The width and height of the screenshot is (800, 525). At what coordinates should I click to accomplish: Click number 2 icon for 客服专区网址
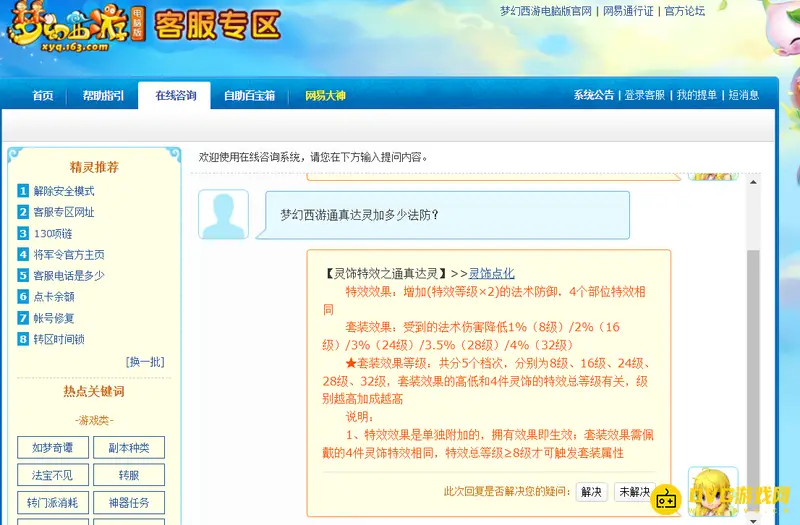[23, 212]
